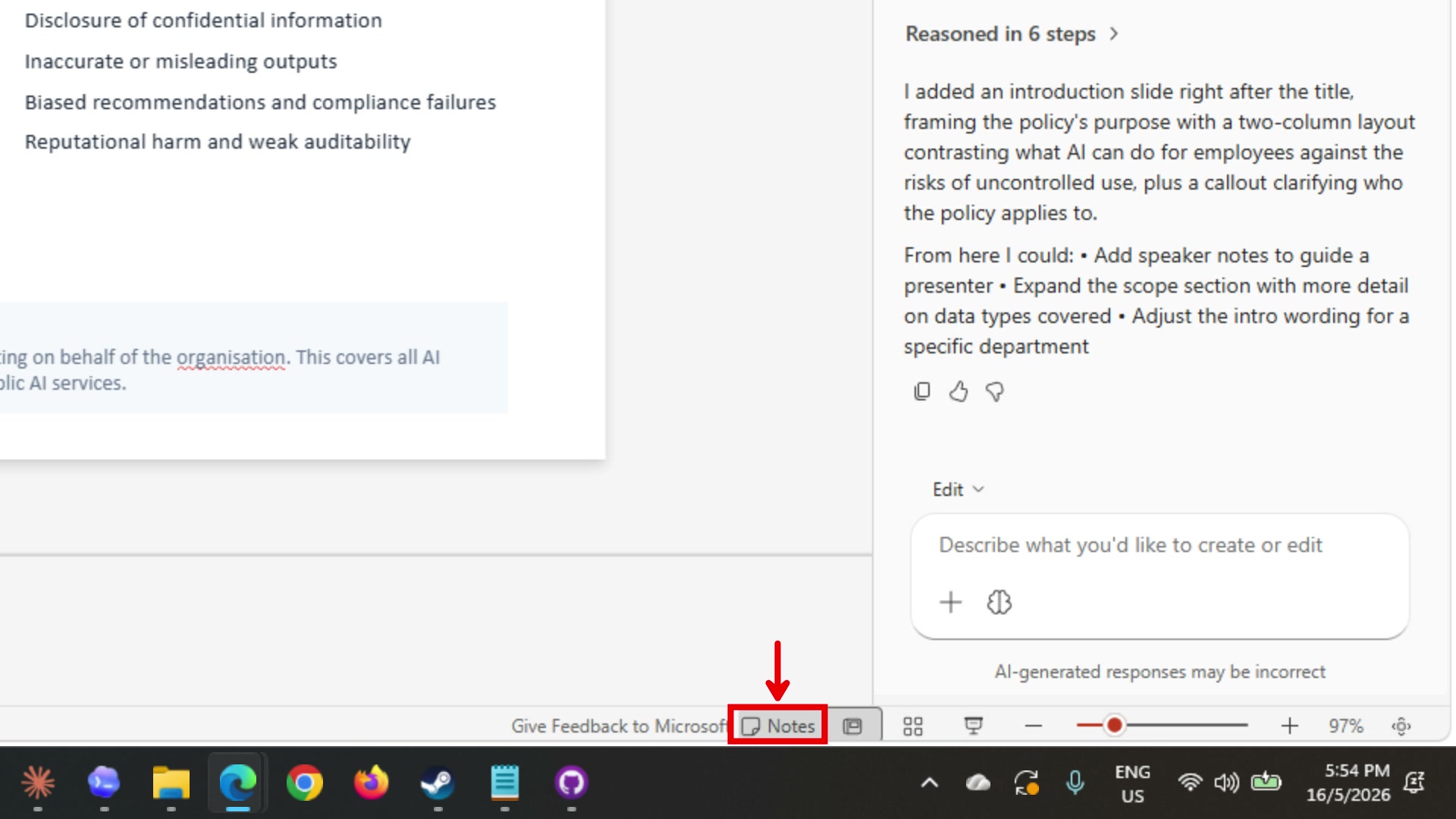The image size is (1456, 819).
Task: Click the zoom out minus button
Action: coord(1034,726)
